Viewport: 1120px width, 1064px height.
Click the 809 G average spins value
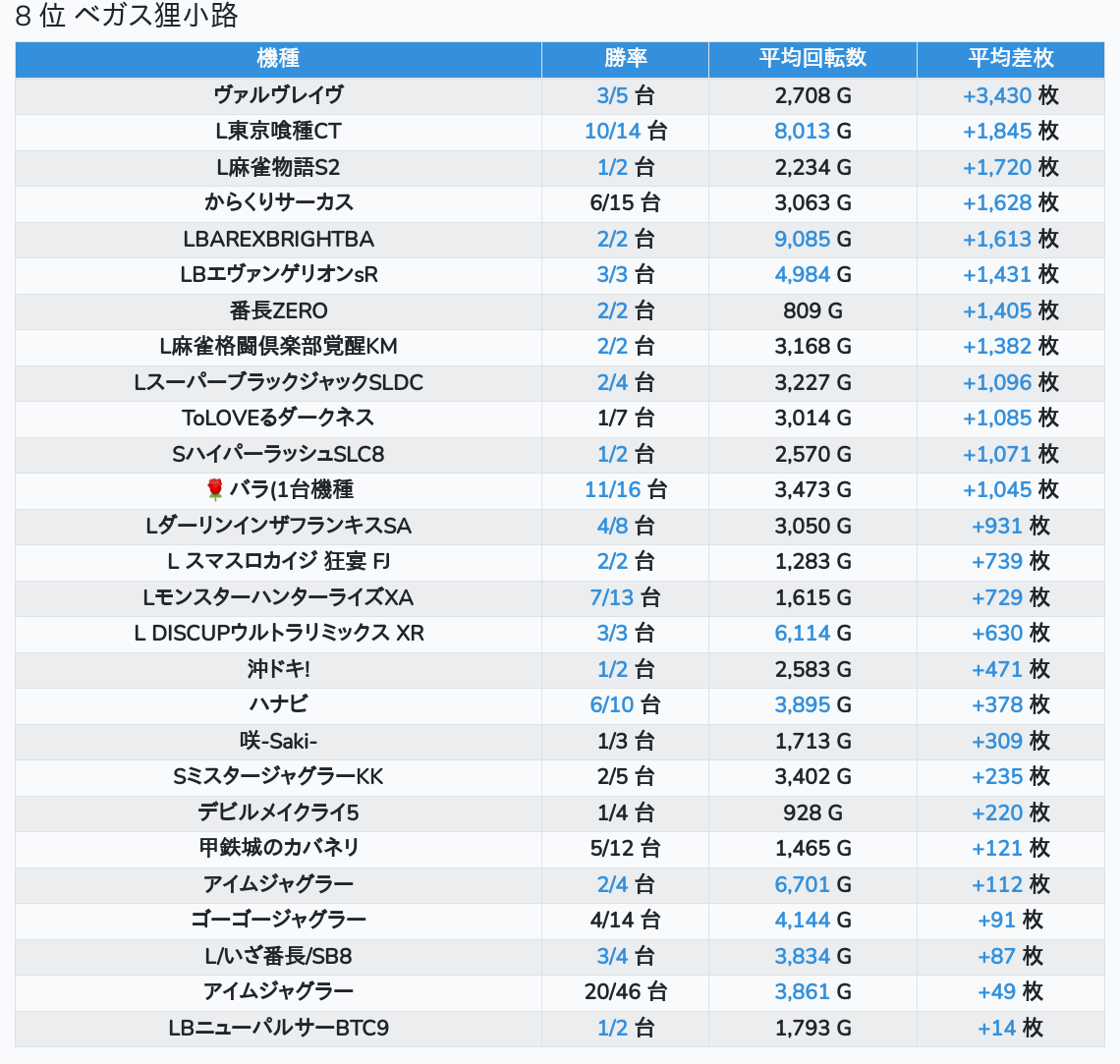pos(812,310)
